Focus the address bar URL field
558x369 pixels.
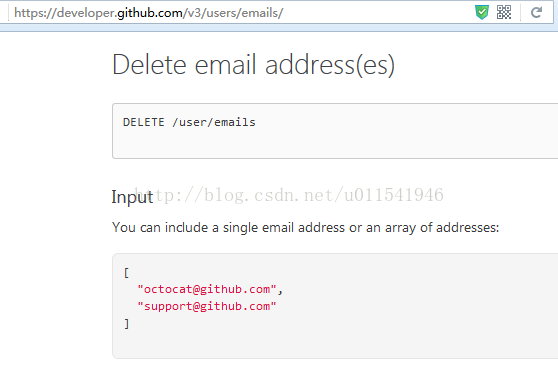[242, 13]
